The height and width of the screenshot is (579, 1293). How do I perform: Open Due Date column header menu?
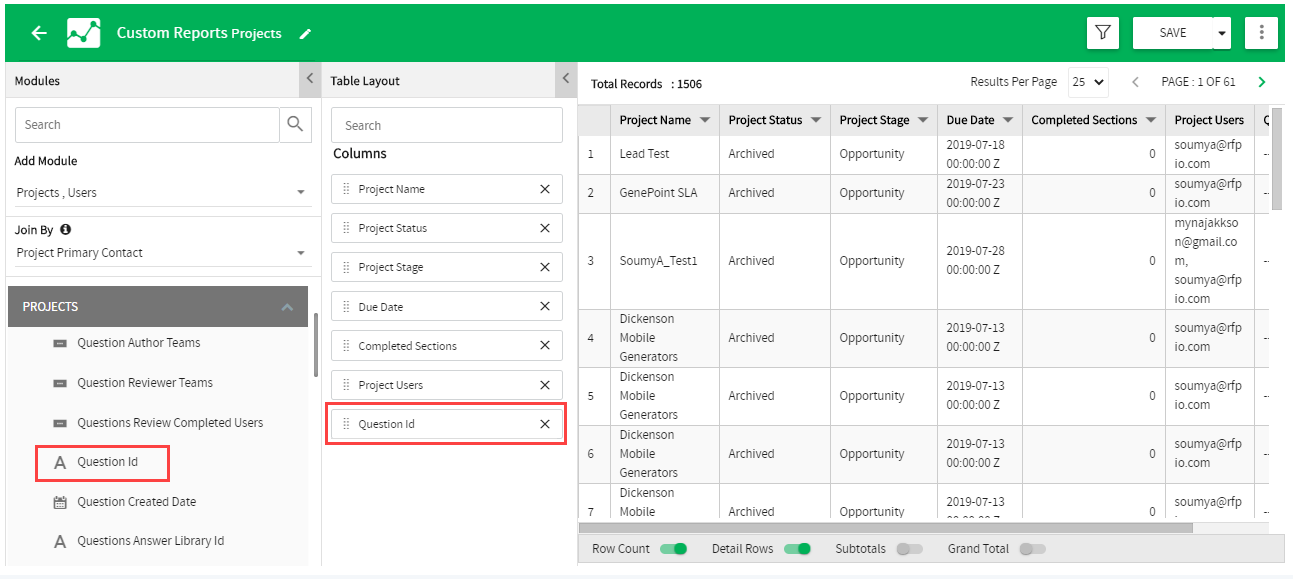(1008, 120)
